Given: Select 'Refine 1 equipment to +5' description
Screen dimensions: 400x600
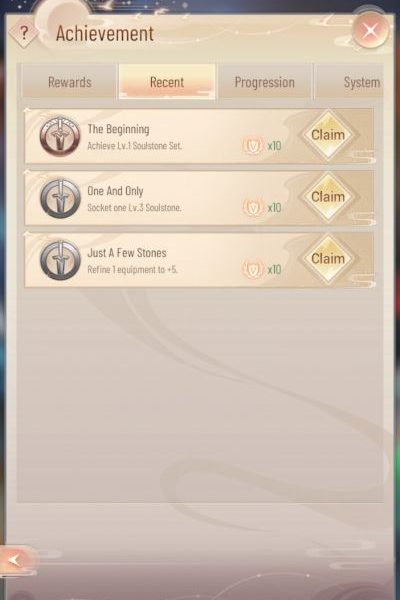Looking at the screenshot, I should click(132, 269).
